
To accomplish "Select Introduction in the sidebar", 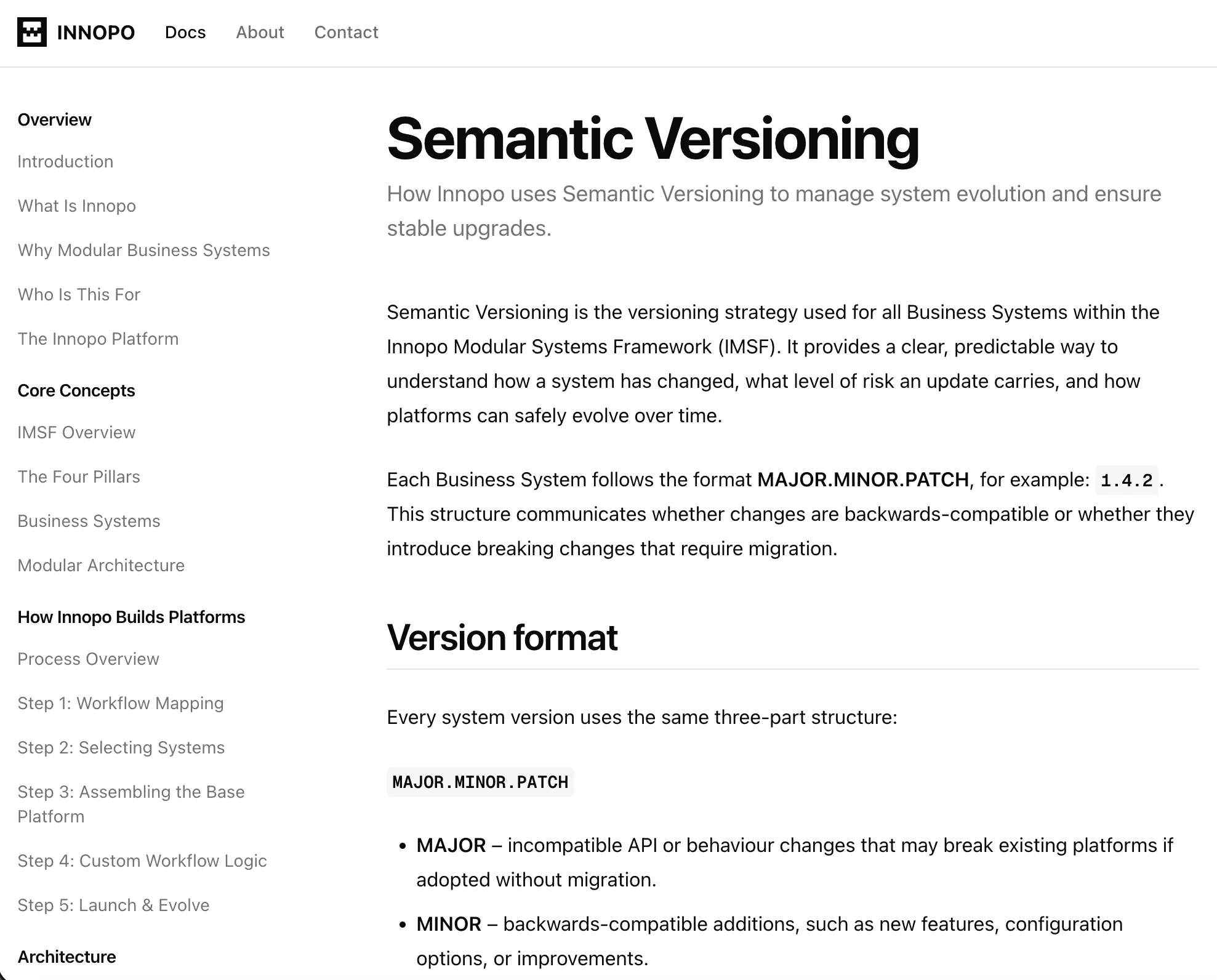I will [65, 161].
